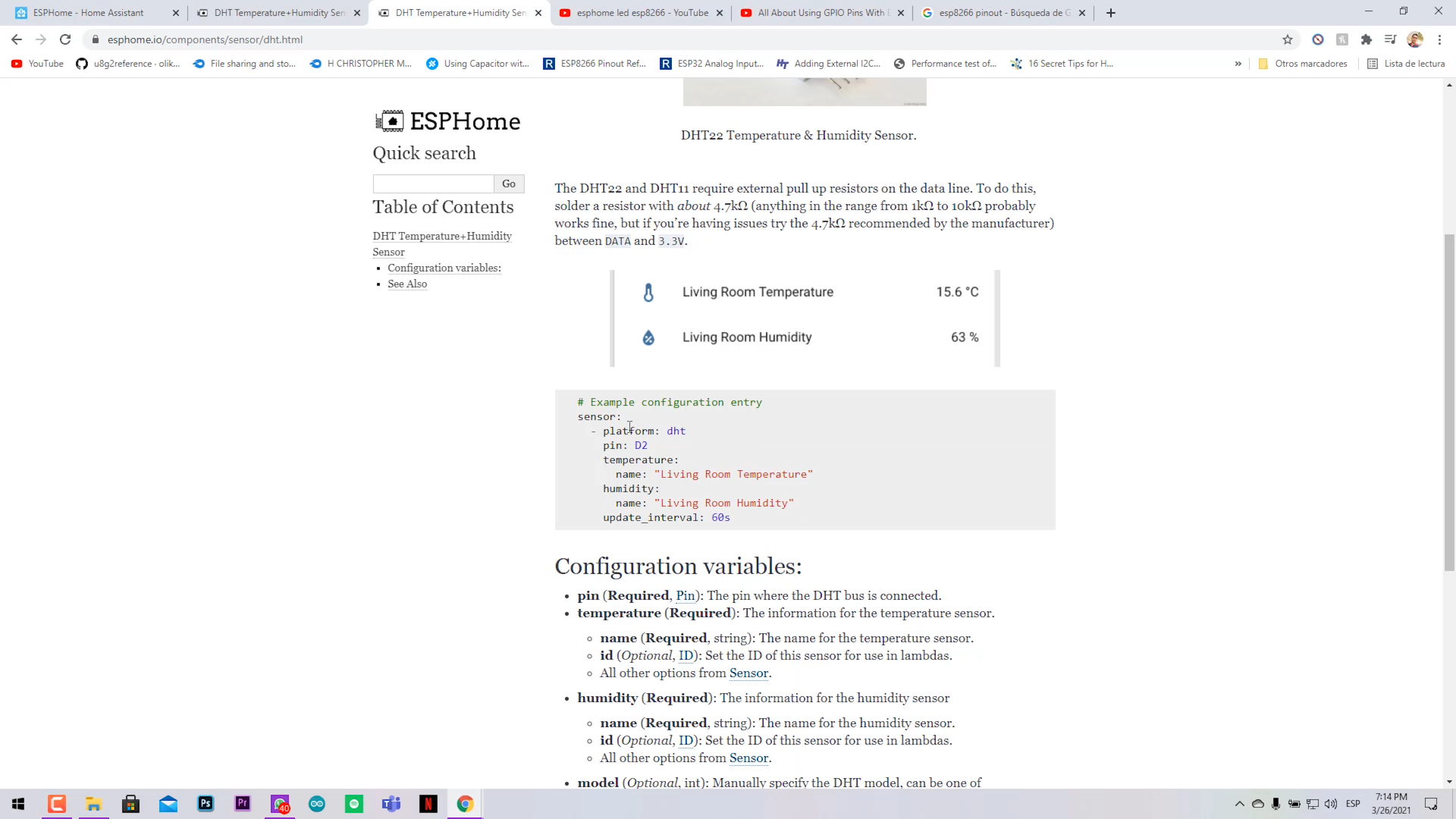Image resolution: width=1456 pixels, height=819 pixels.
Task: Show hidden system tray icons
Action: pyautogui.click(x=1240, y=804)
